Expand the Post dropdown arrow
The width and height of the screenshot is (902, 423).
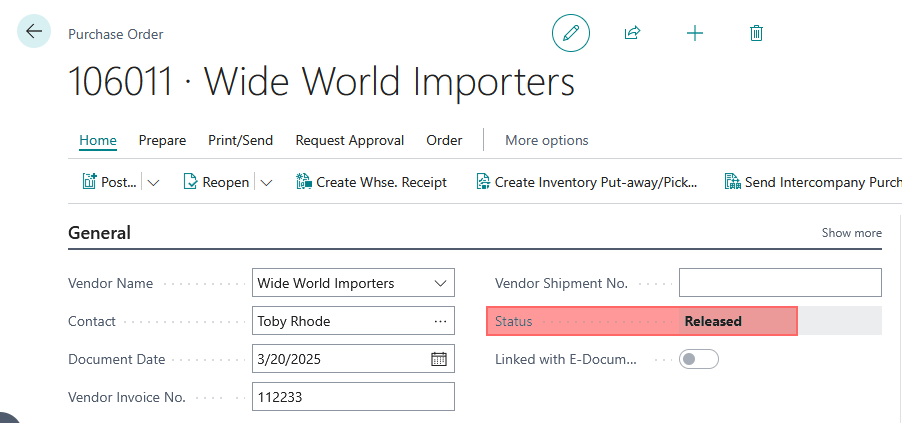pyautogui.click(x=153, y=183)
